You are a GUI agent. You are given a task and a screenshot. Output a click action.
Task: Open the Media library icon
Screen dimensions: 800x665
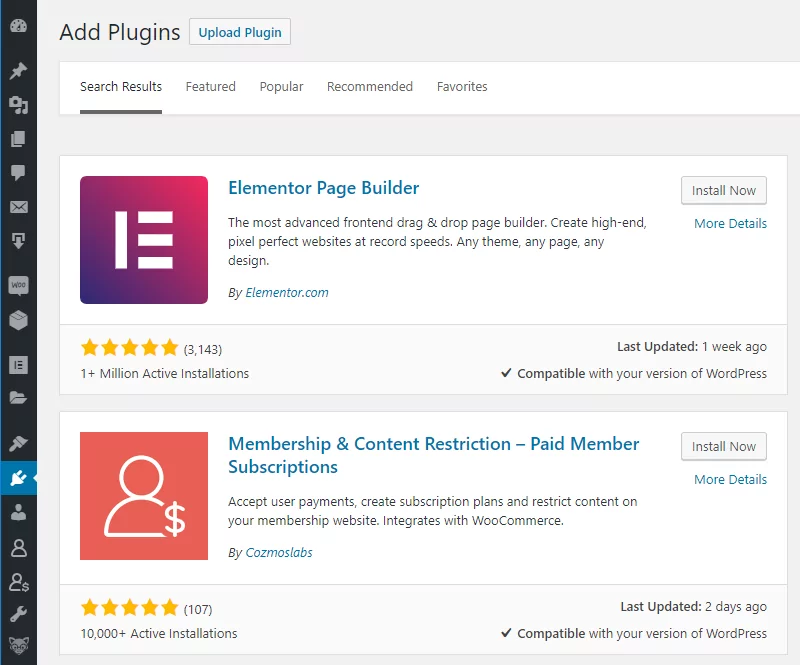pyautogui.click(x=18, y=105)
